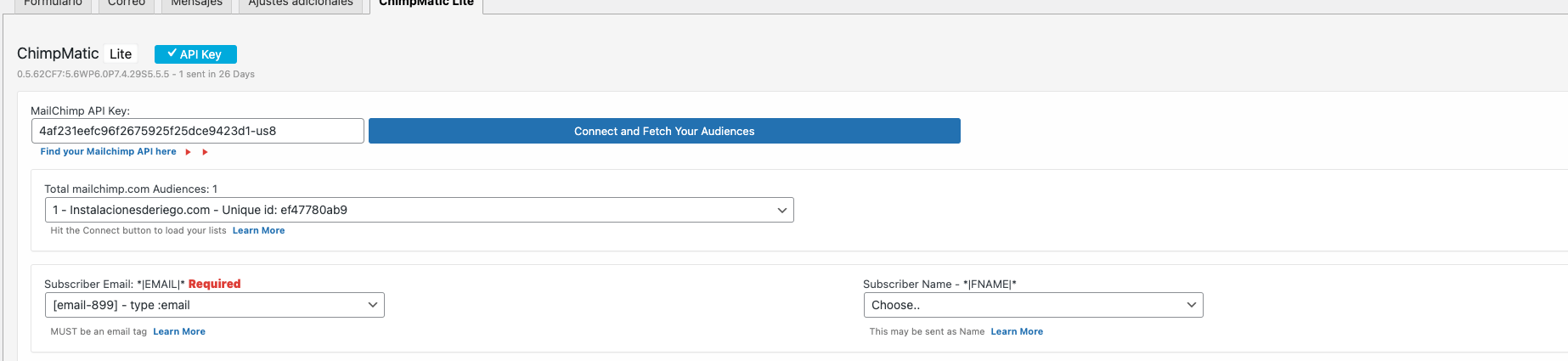Click 'Total mailchimp.com Audiences: 1' text
Viewport: 1568px width, 361px height.
coord(131,189)
